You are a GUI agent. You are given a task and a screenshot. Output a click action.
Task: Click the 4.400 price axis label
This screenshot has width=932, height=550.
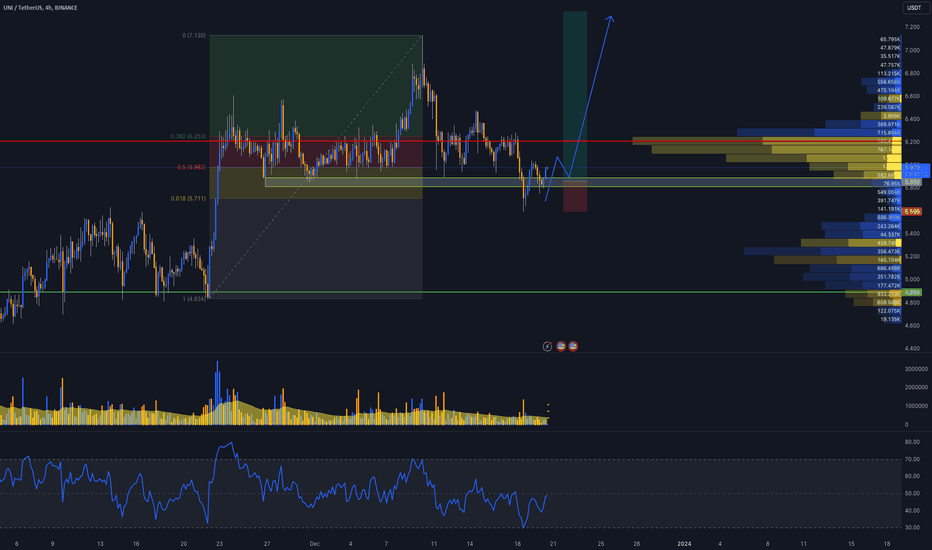point(912,348)
